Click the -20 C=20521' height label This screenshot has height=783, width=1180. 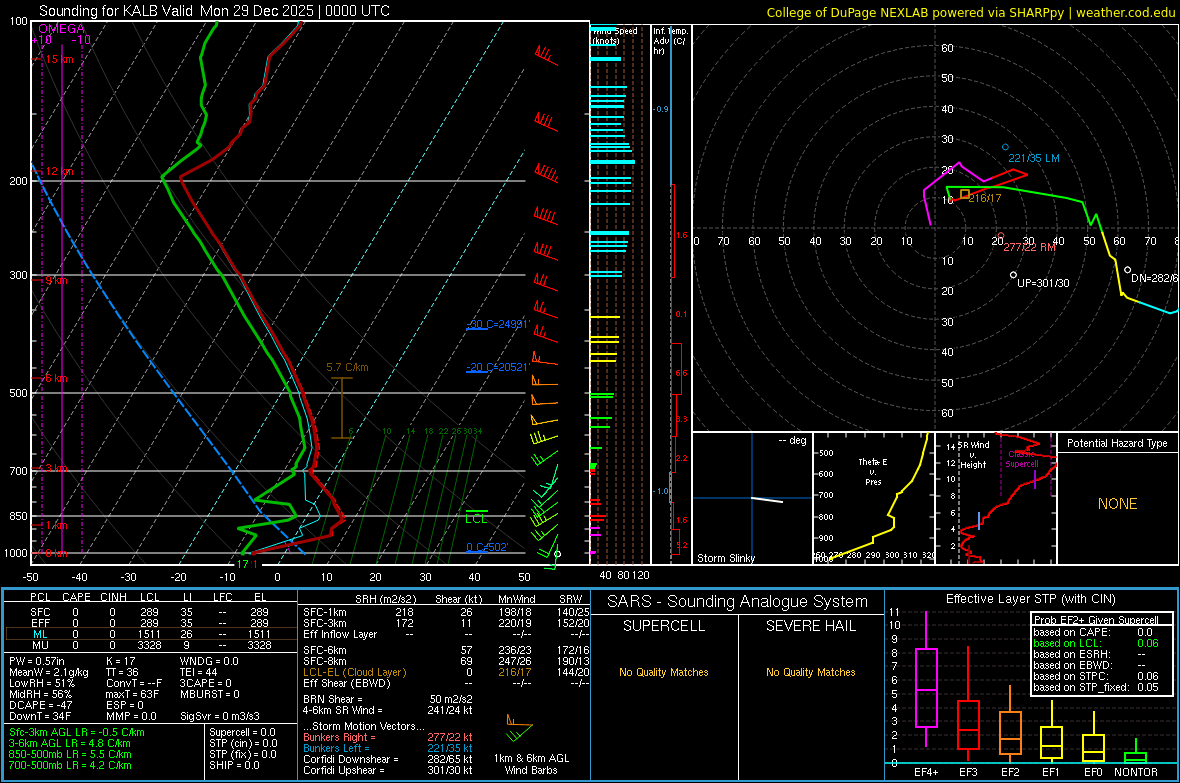coord(497,367)
